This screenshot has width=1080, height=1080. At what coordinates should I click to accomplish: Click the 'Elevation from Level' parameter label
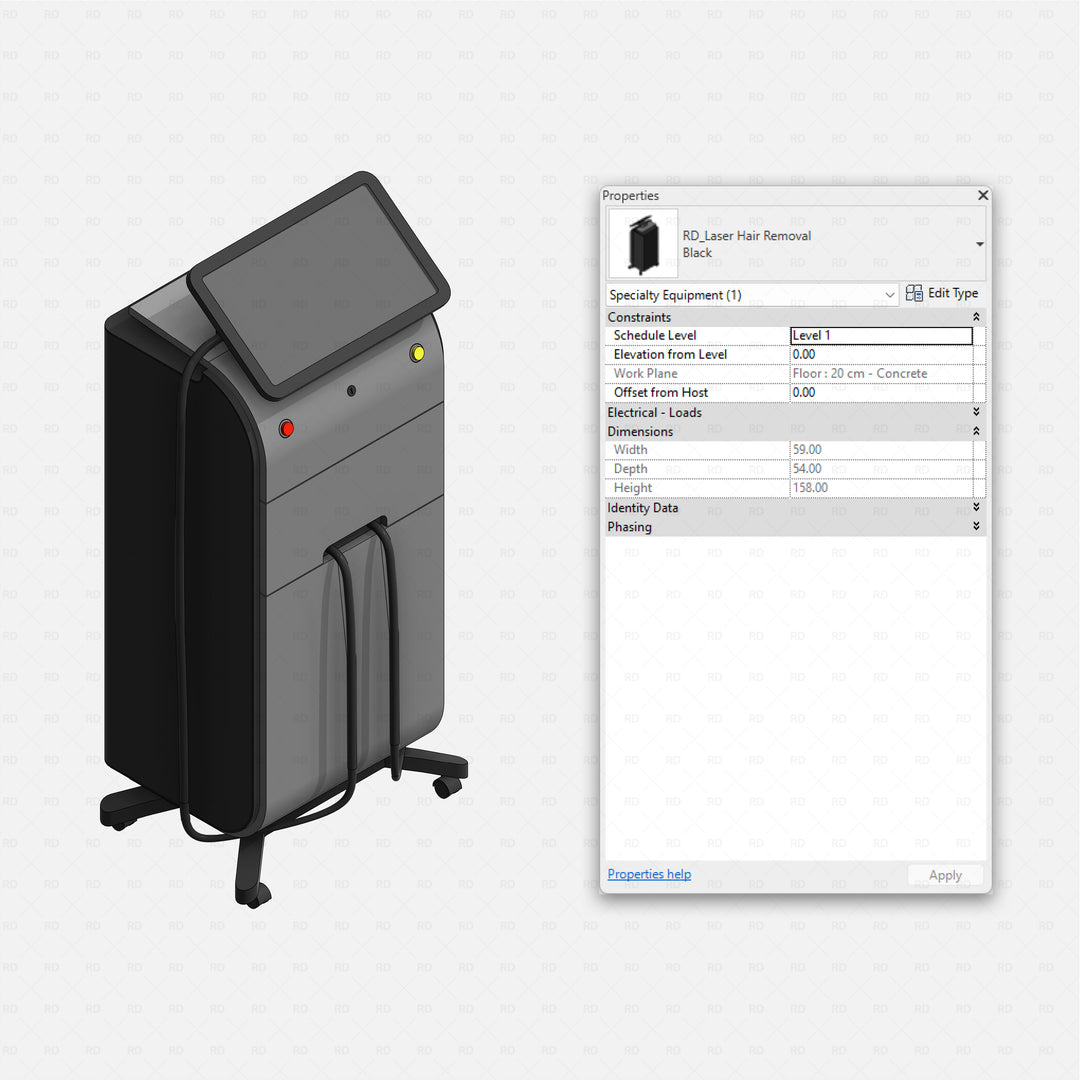pos(670,355)
